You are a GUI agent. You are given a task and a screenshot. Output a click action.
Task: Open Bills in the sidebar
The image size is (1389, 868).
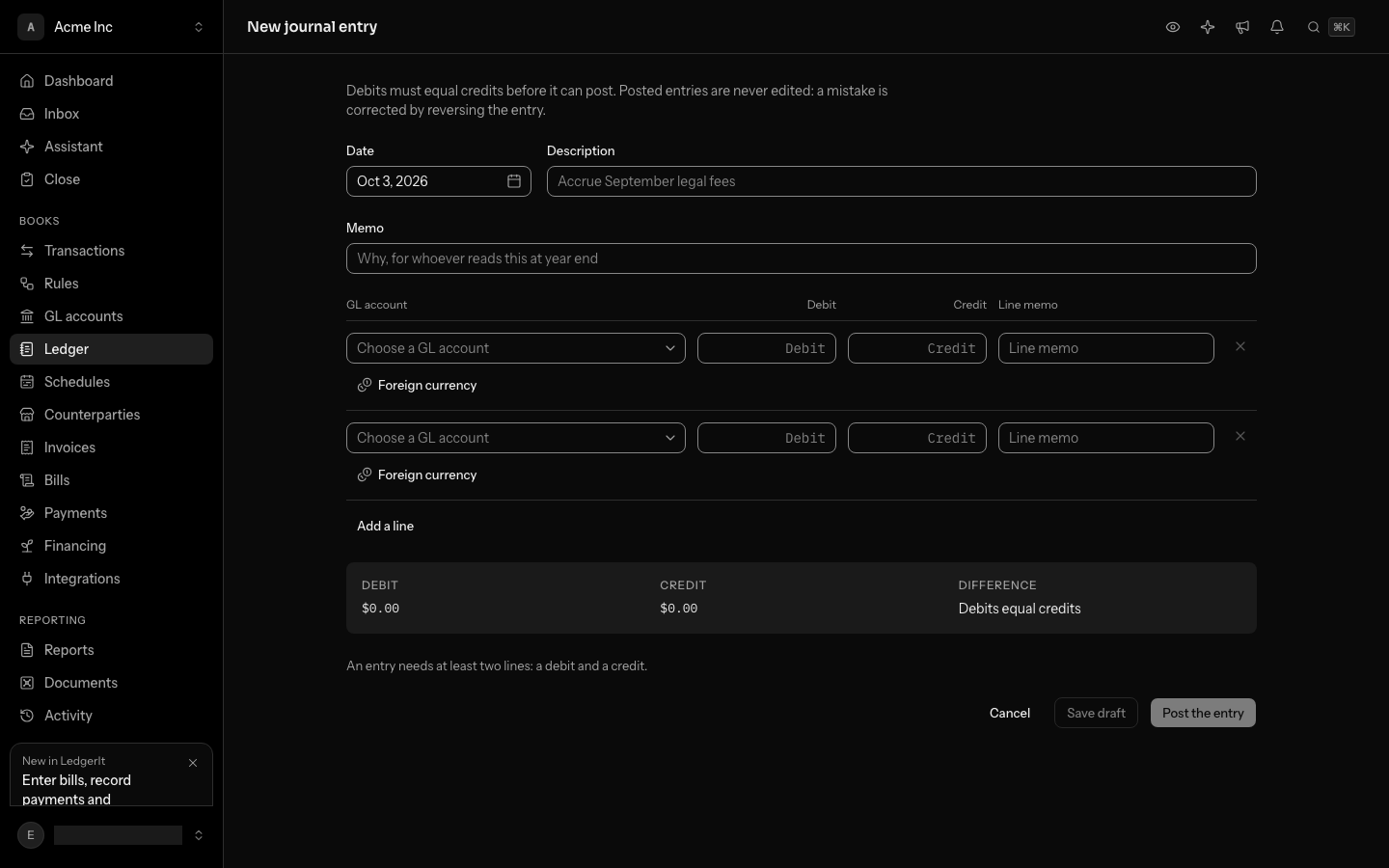111,480
